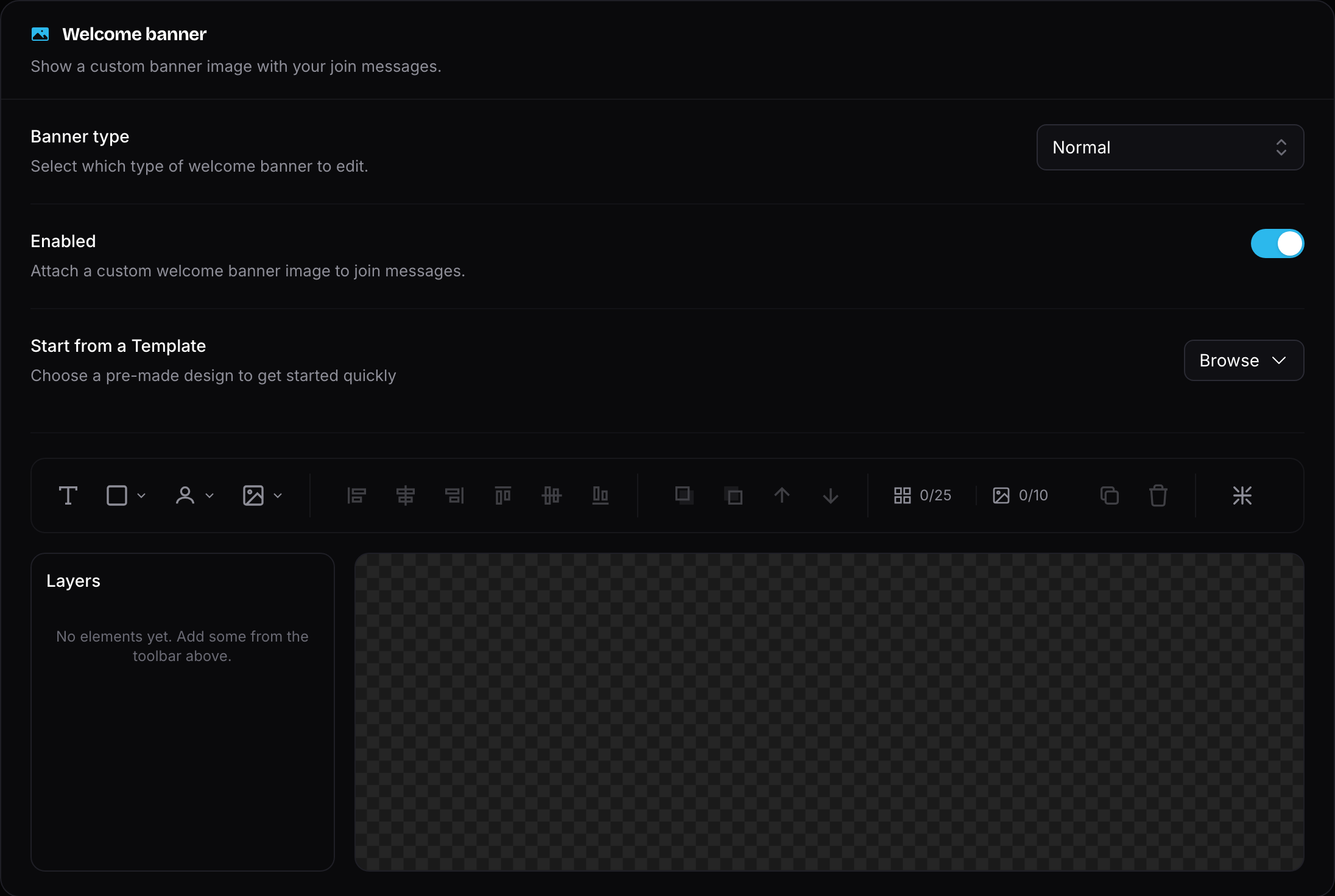Expand the avatar tool dropdown chevron
Viewport: 1335px width, 896px height.
[x=210, y=496]
